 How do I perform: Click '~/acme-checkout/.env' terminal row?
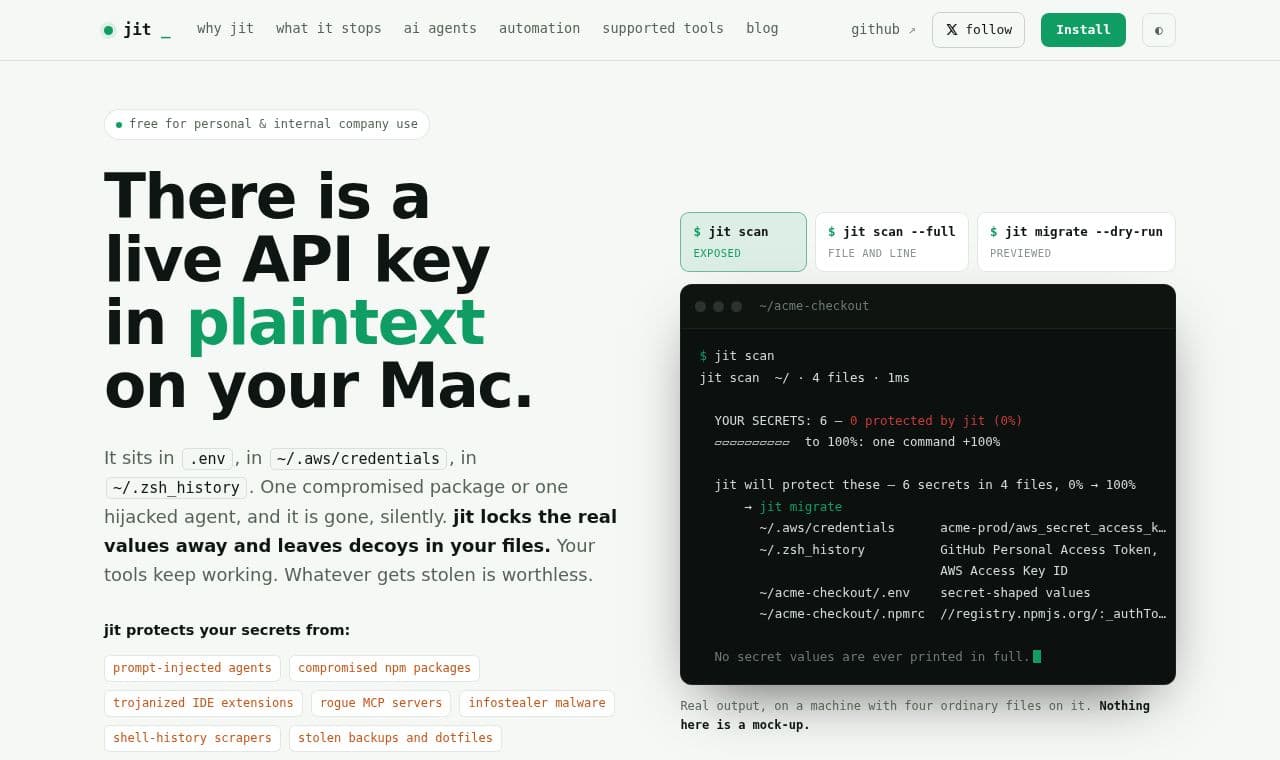tap(925, 592)
